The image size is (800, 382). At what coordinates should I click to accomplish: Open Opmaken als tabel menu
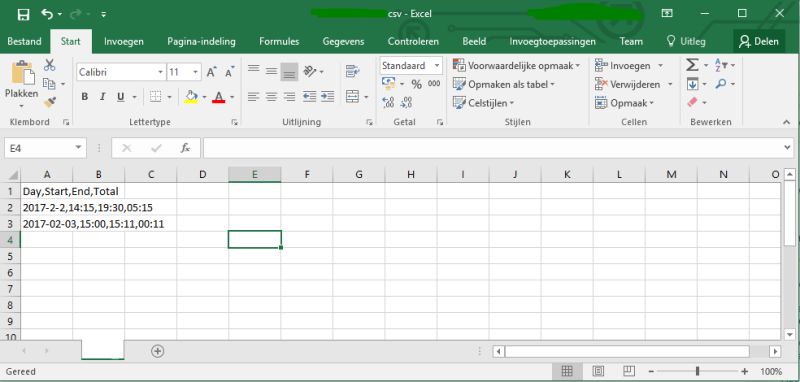(x=504, y=84)
